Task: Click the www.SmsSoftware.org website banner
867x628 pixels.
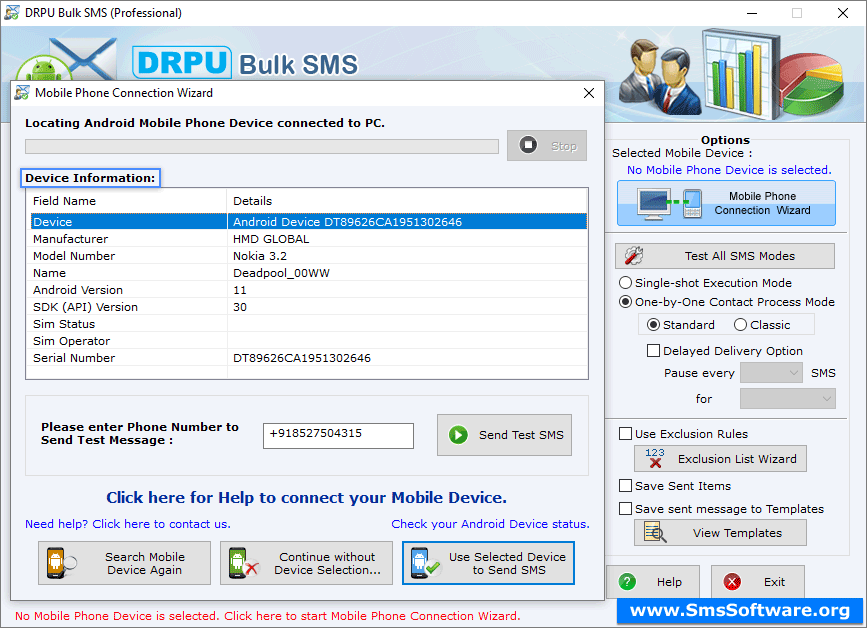Action: pos(740,610)
